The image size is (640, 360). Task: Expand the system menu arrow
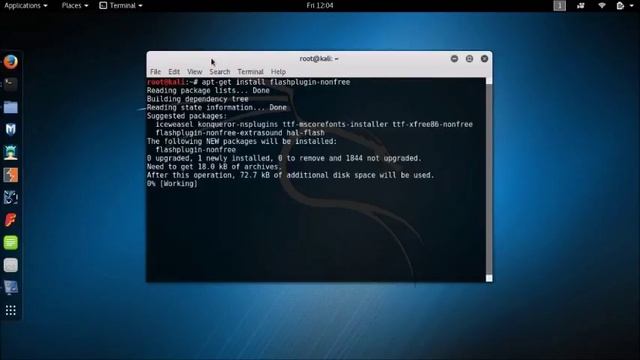tap(631, 6)
